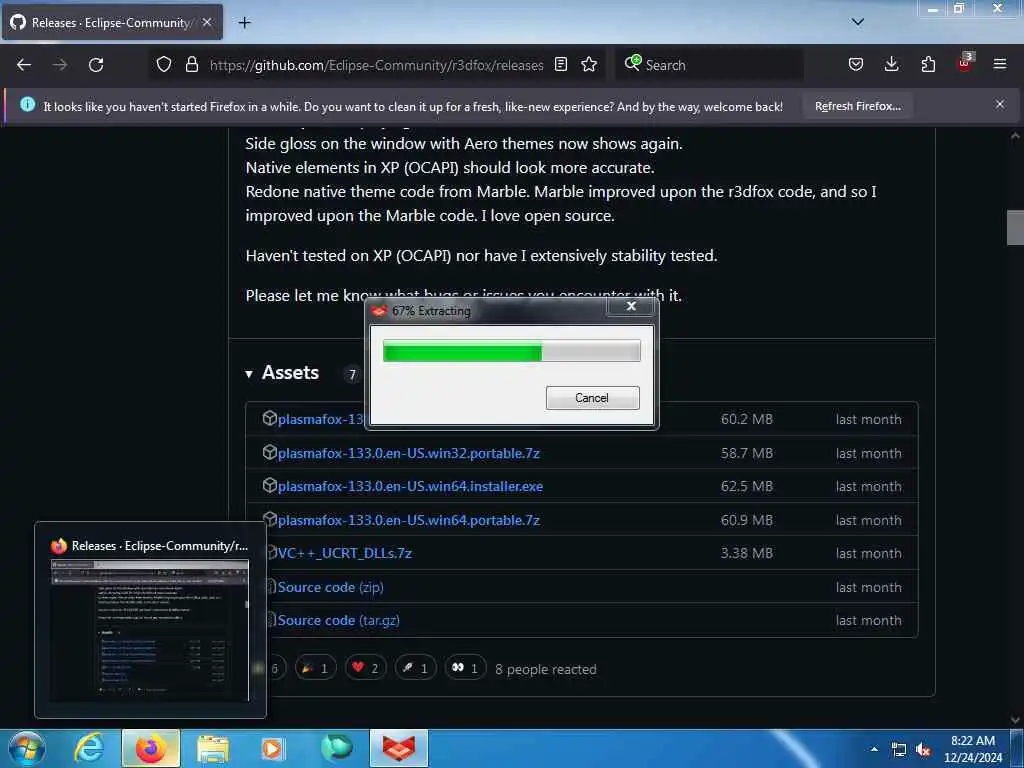Open the Firefox downloads panel
Viewport: 1024px width, 768px height.
891,65
